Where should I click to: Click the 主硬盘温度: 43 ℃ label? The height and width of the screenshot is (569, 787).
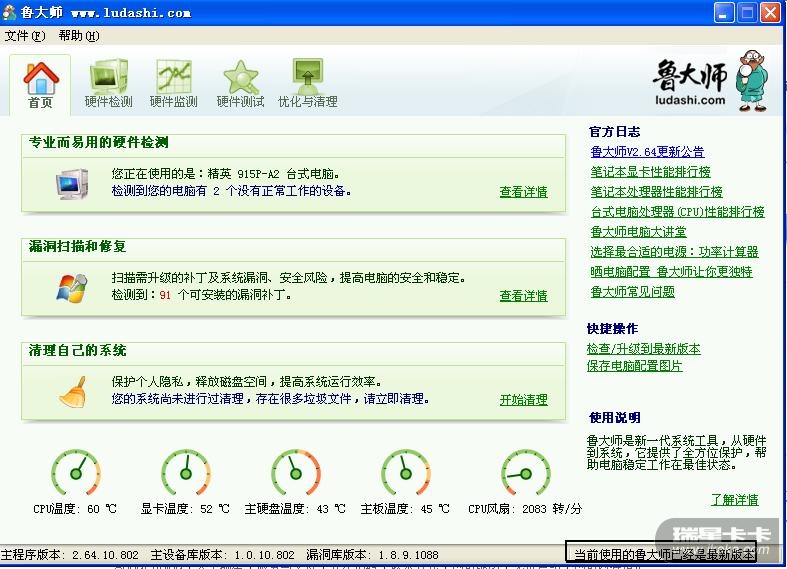pyautogui.click(x=295, y=509)
